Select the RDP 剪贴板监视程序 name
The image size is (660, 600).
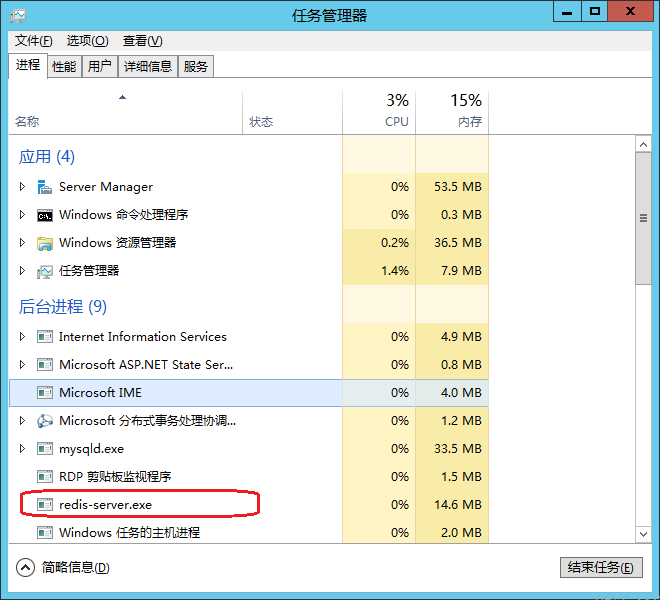tap(115, 477)
